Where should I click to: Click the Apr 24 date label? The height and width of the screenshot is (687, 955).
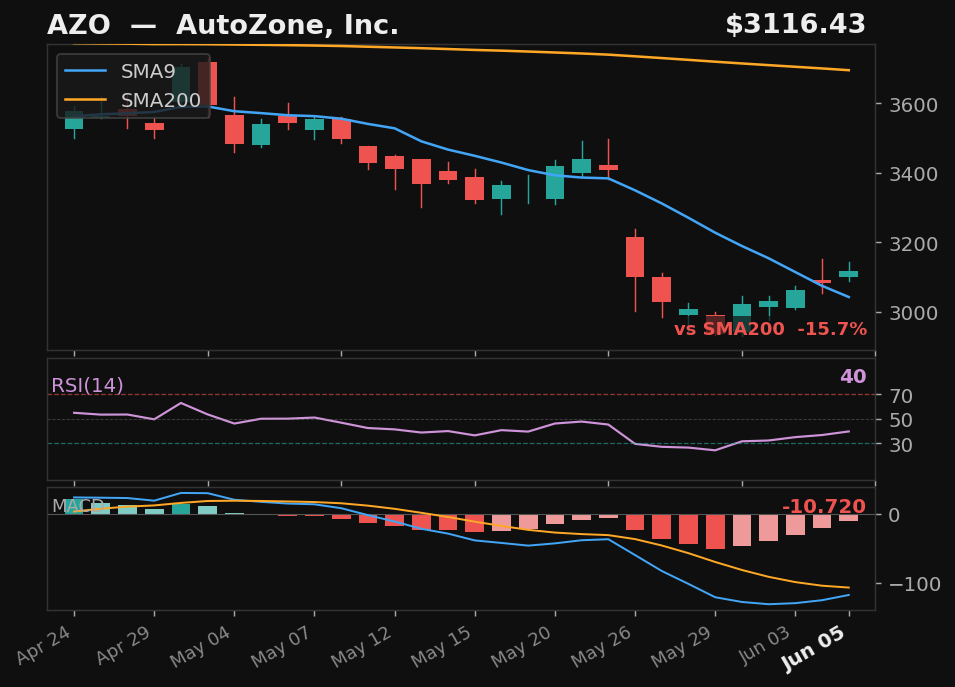(x=43, y=645)
